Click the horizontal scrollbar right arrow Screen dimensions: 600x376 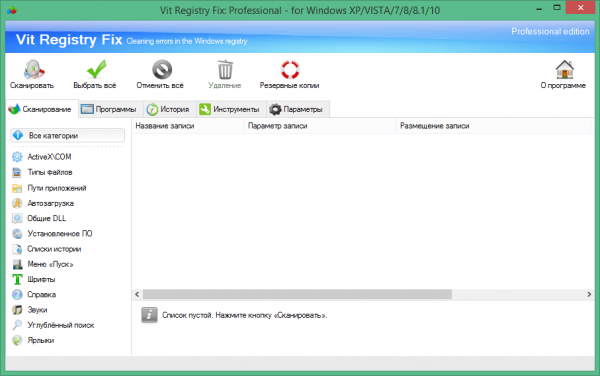coord(589,294)
